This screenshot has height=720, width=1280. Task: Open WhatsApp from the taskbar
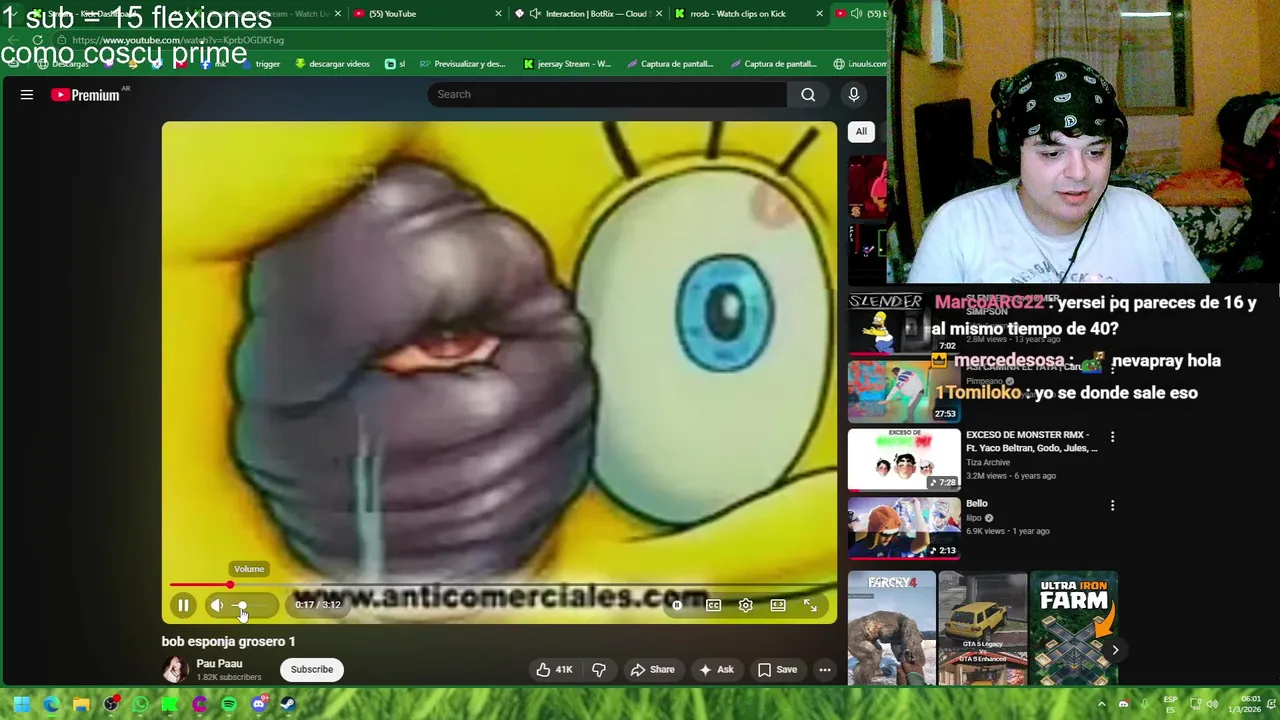tap(140, 704)
